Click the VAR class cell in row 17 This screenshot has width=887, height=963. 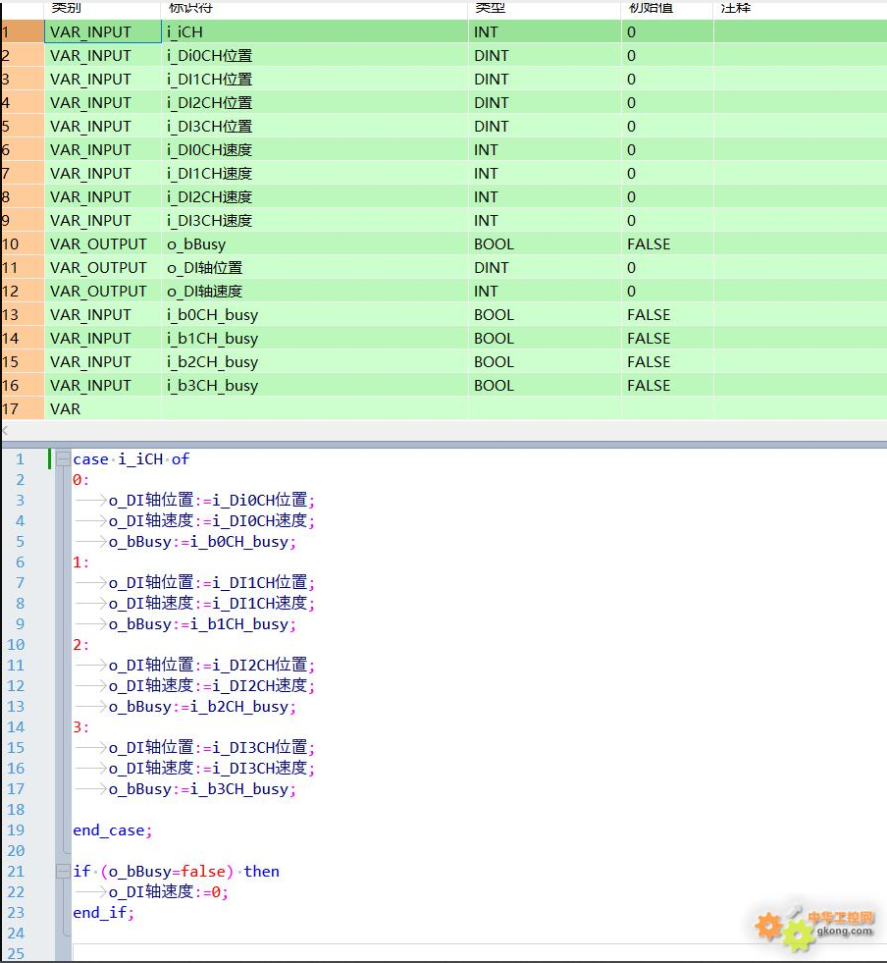point(103,409)
